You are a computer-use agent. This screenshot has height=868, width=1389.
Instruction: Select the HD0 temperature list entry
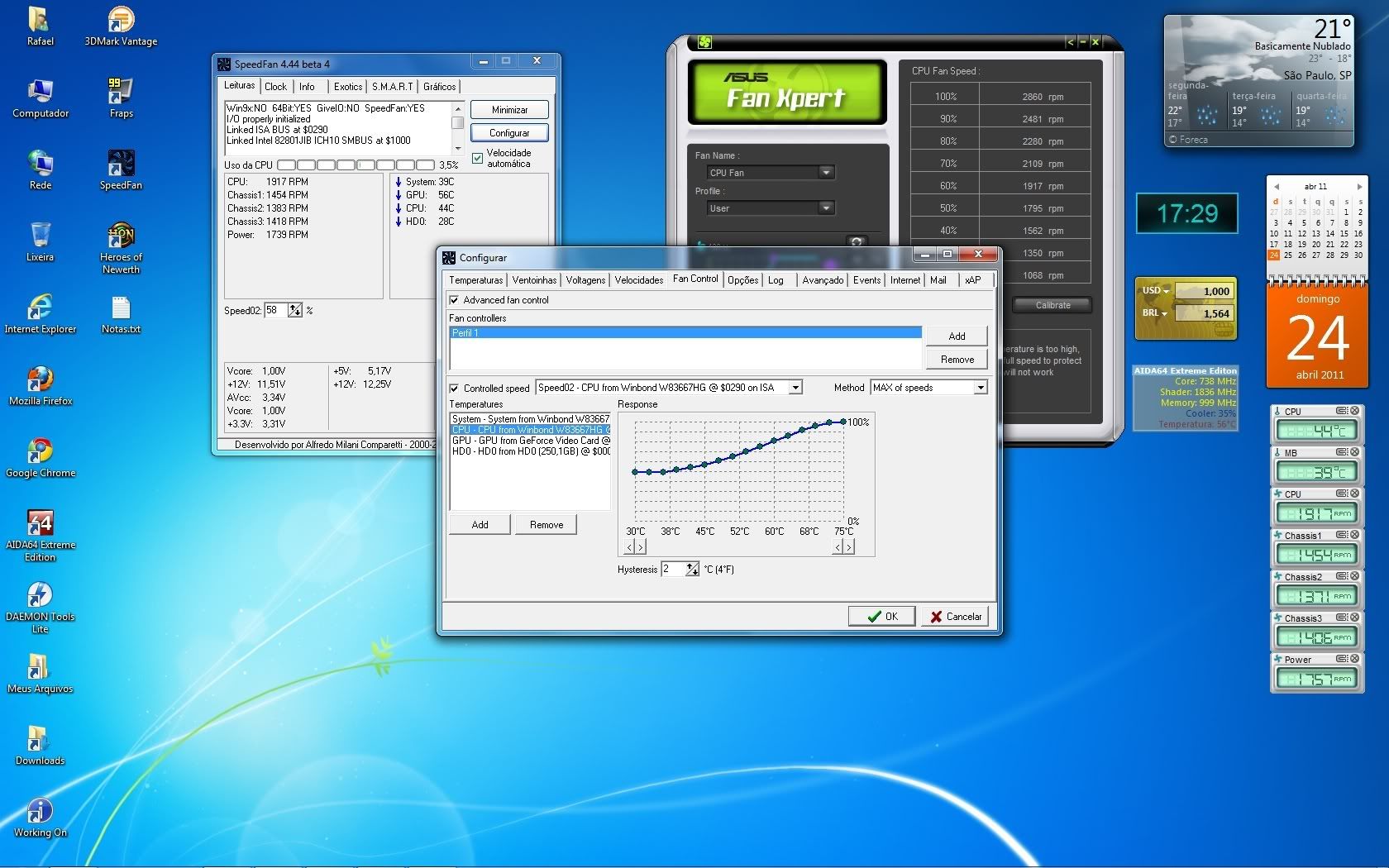(x=530, y=451)
